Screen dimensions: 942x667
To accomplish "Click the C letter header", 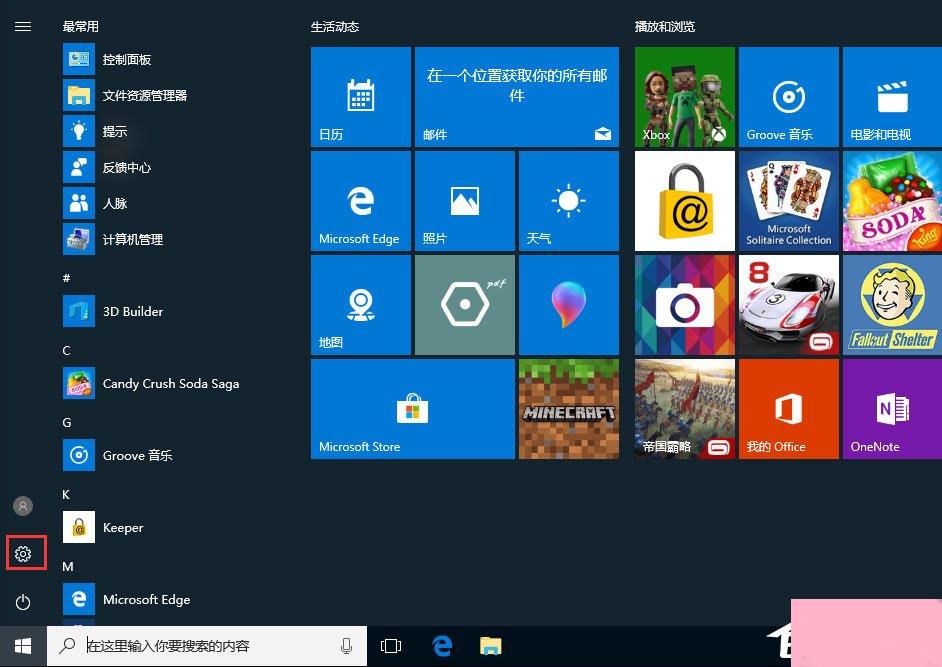I will point(67,350).
